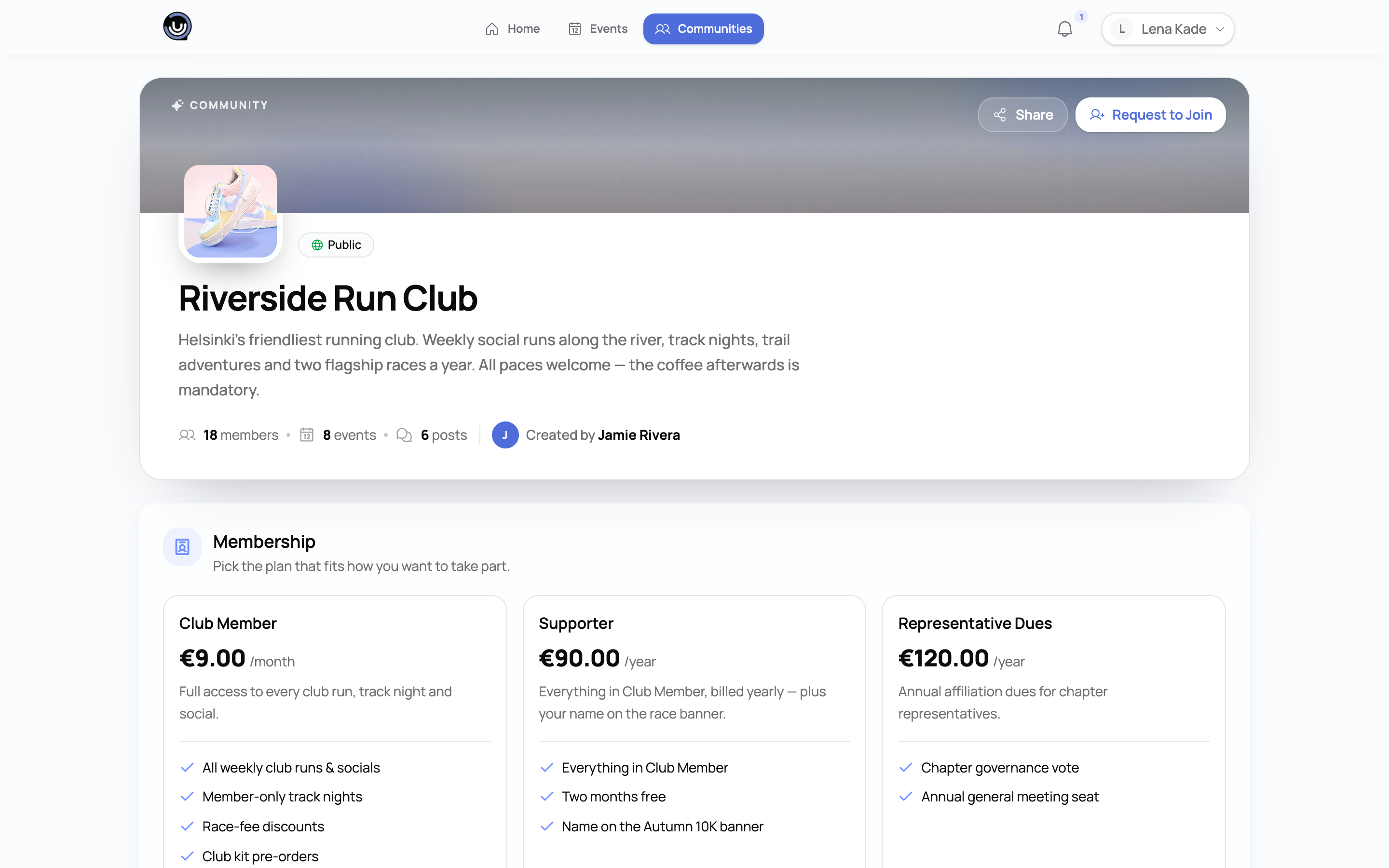Viewport: 1389px width, 868px height.
Task: Click Jamie Rivera's avatar circle
Action: pos(505,435)
